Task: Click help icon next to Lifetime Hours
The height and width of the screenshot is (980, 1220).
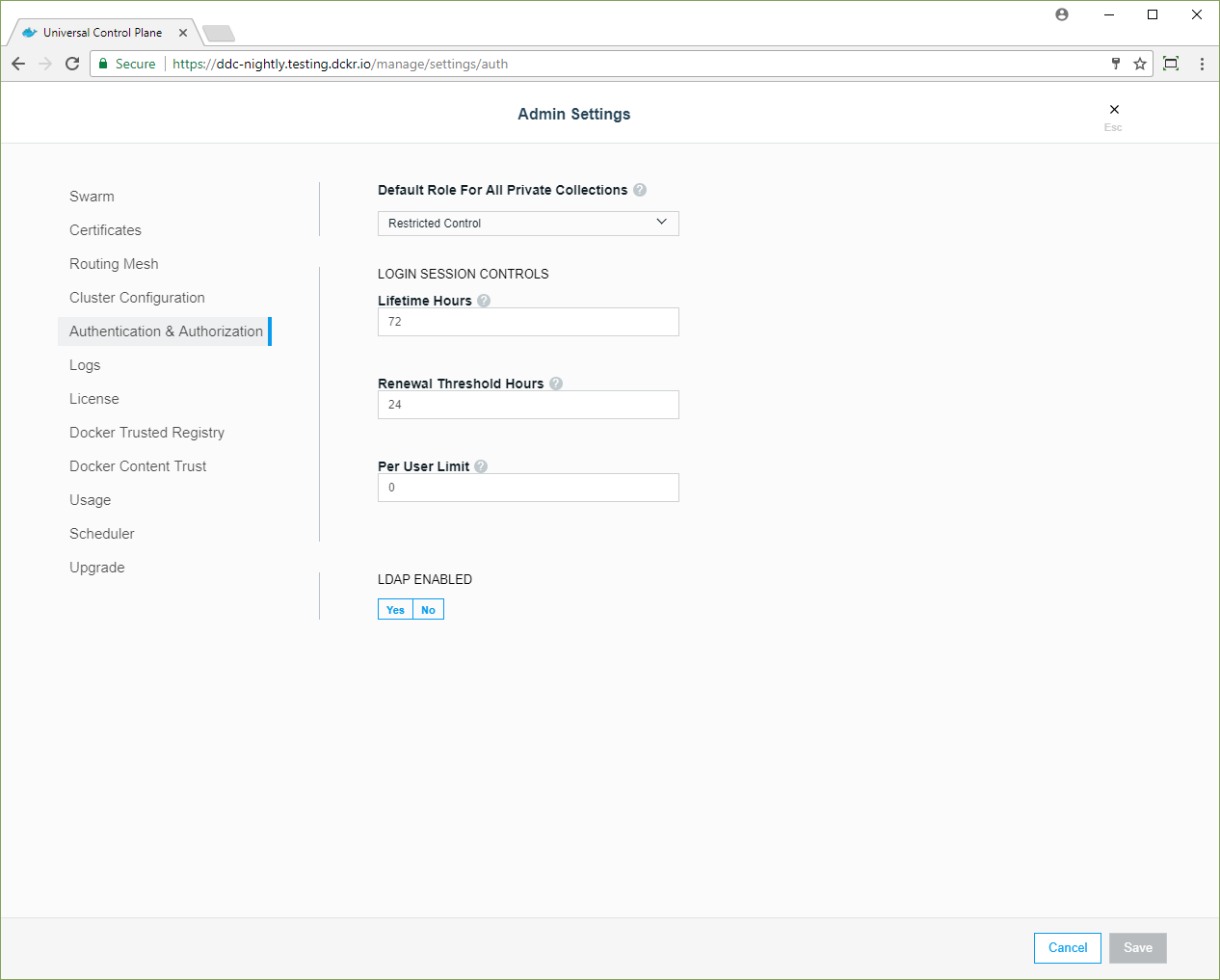Action: [484, 301]
